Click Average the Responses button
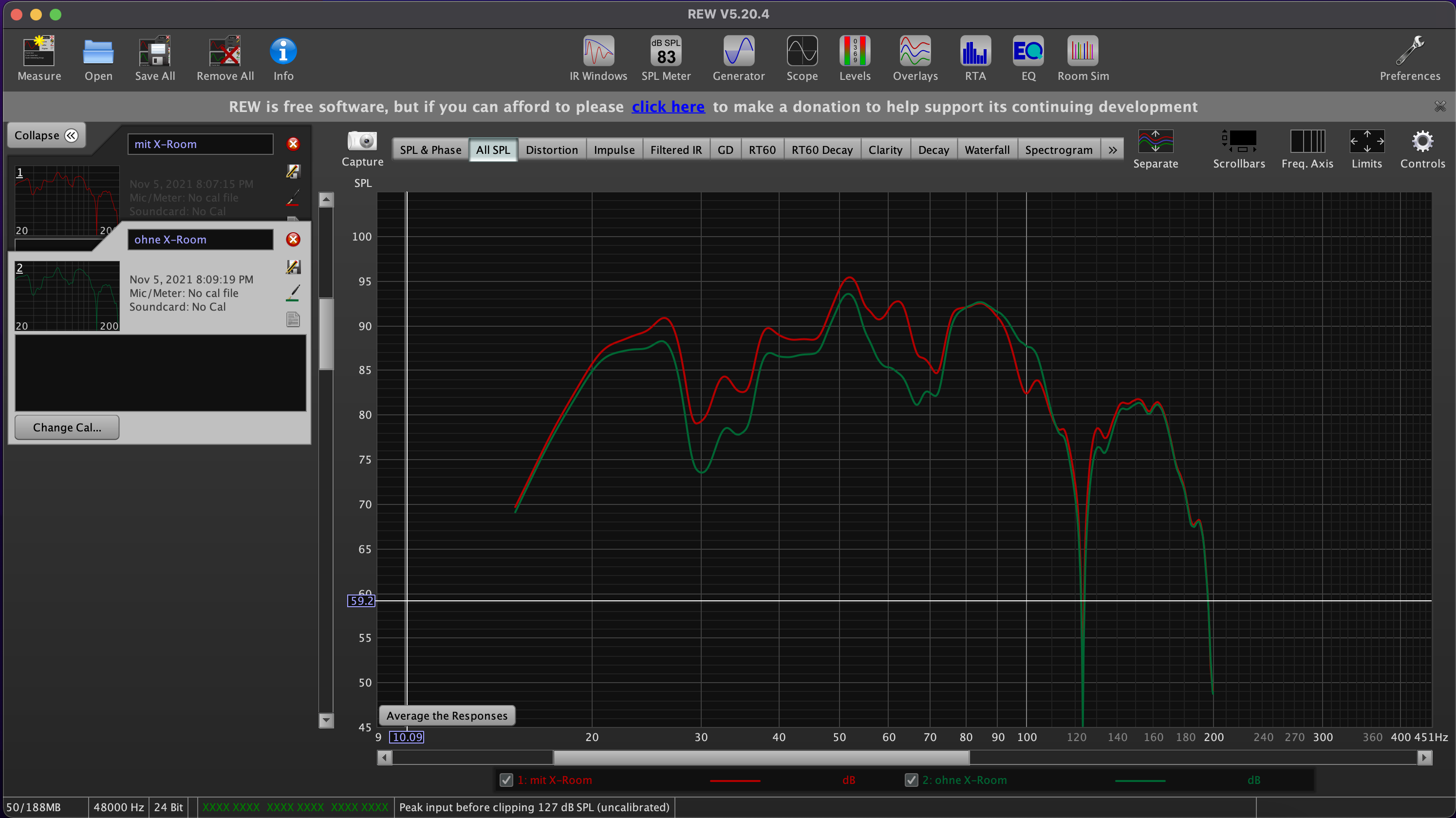 447,716
